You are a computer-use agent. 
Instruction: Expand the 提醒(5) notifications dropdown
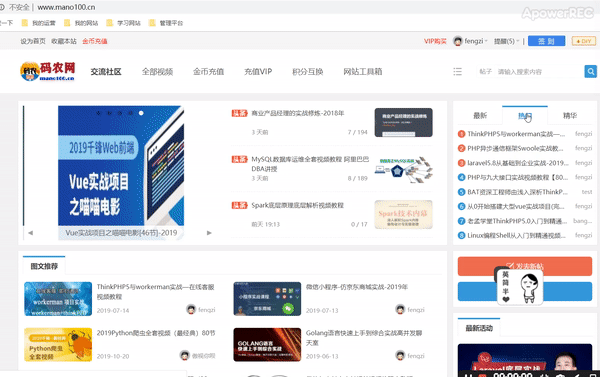coord(506,41)
